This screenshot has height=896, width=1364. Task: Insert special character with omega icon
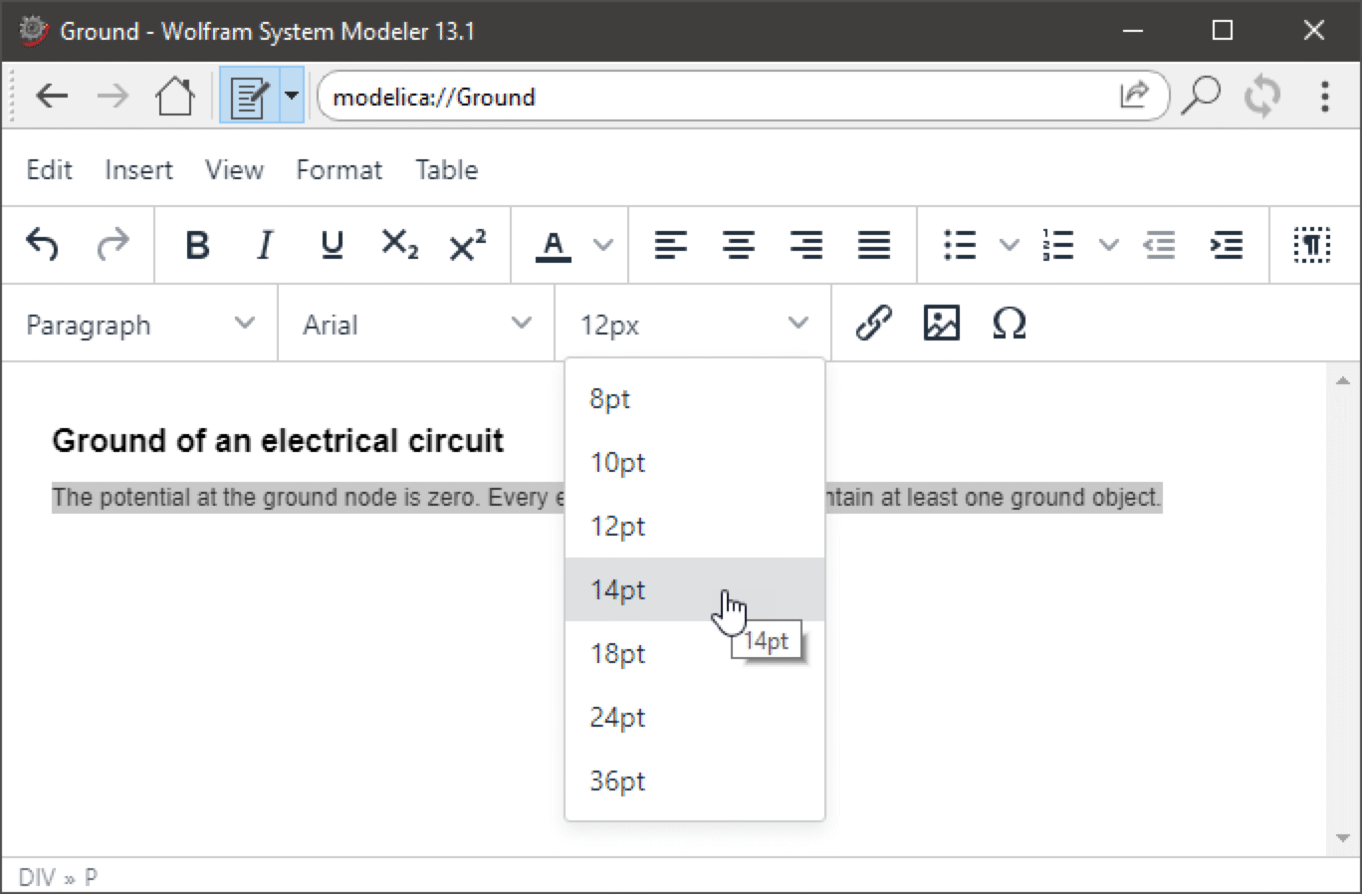pyautogui.click(x=1009, y=324)
